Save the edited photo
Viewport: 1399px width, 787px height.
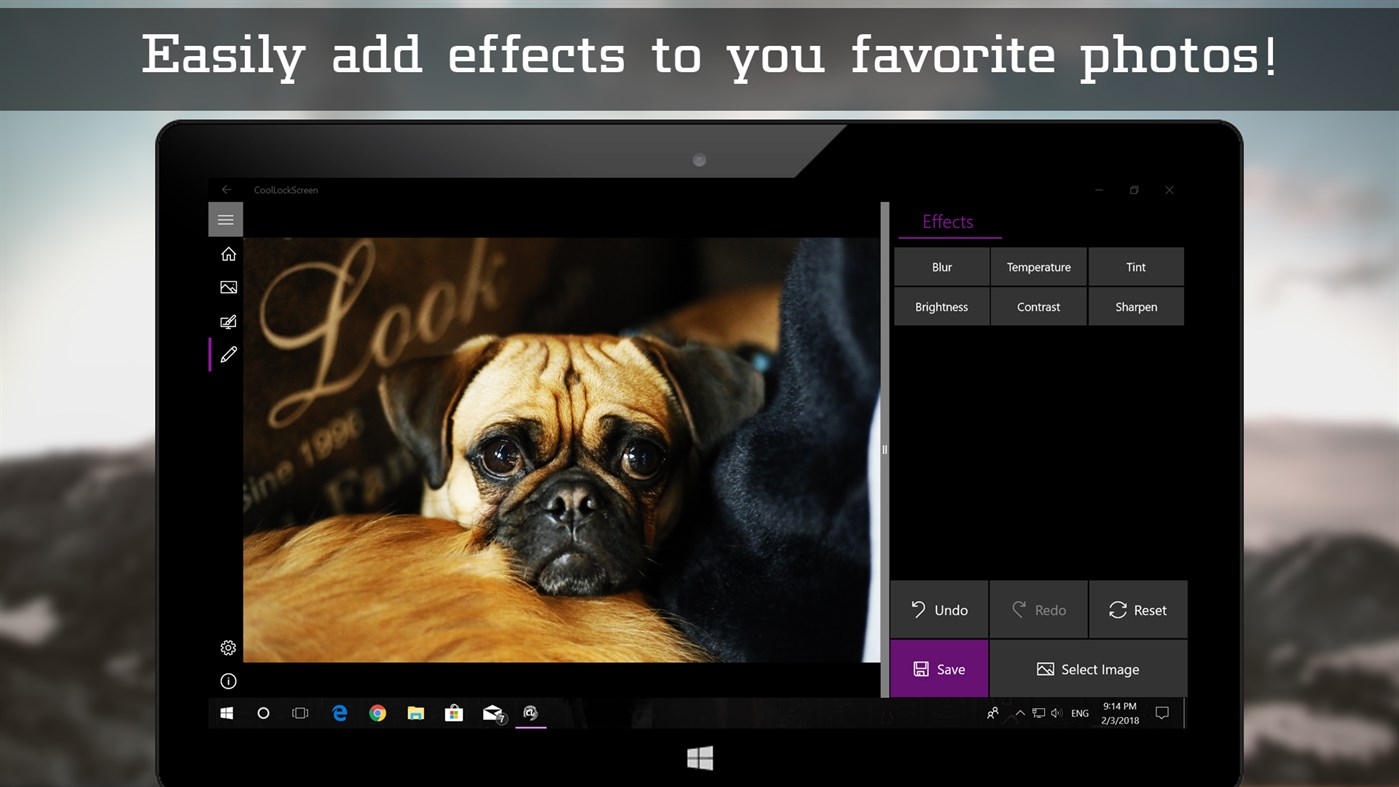point(939,668)
